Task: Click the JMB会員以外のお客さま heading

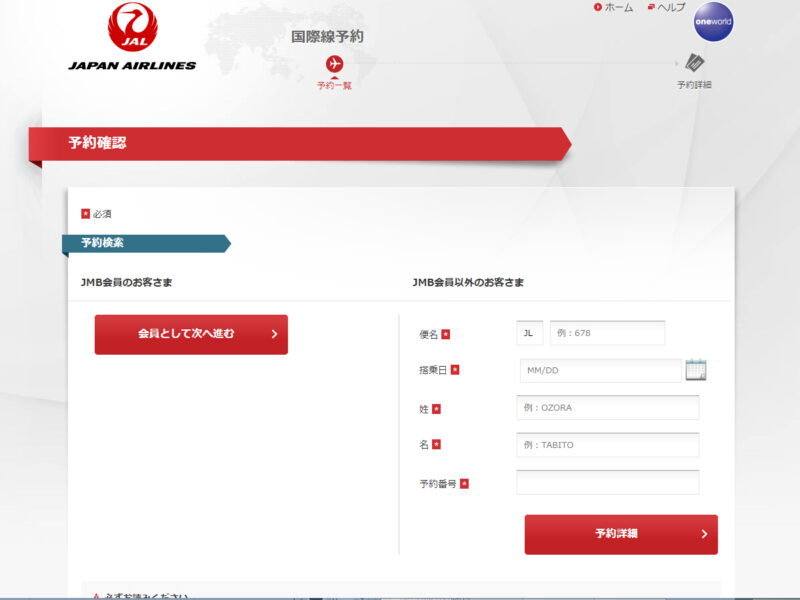Action: 468,283
